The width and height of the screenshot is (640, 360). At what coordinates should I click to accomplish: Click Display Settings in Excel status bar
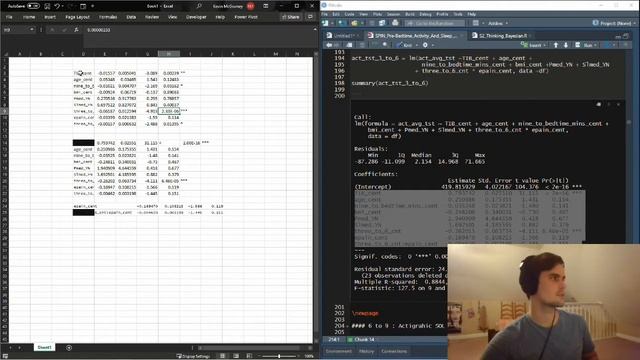click(x=193, y=356)
